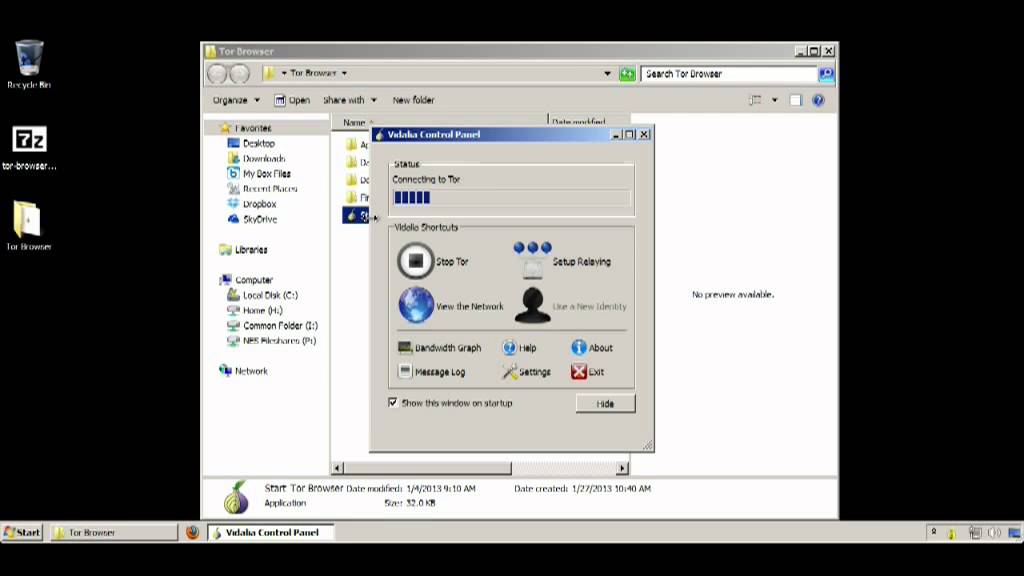Open My Box Files
The height and width of the screenshot is (576, 1024).
click(259, 173)
